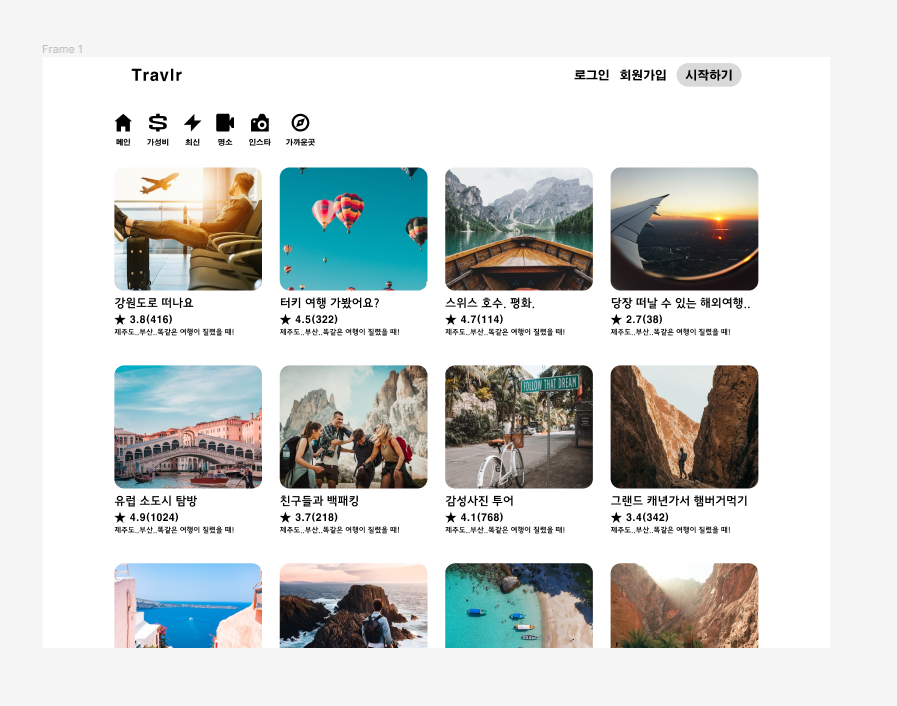Viewport: 897px width, 706px height.
Task: Click the Travlr logo
Action: [x=157, y=75]
